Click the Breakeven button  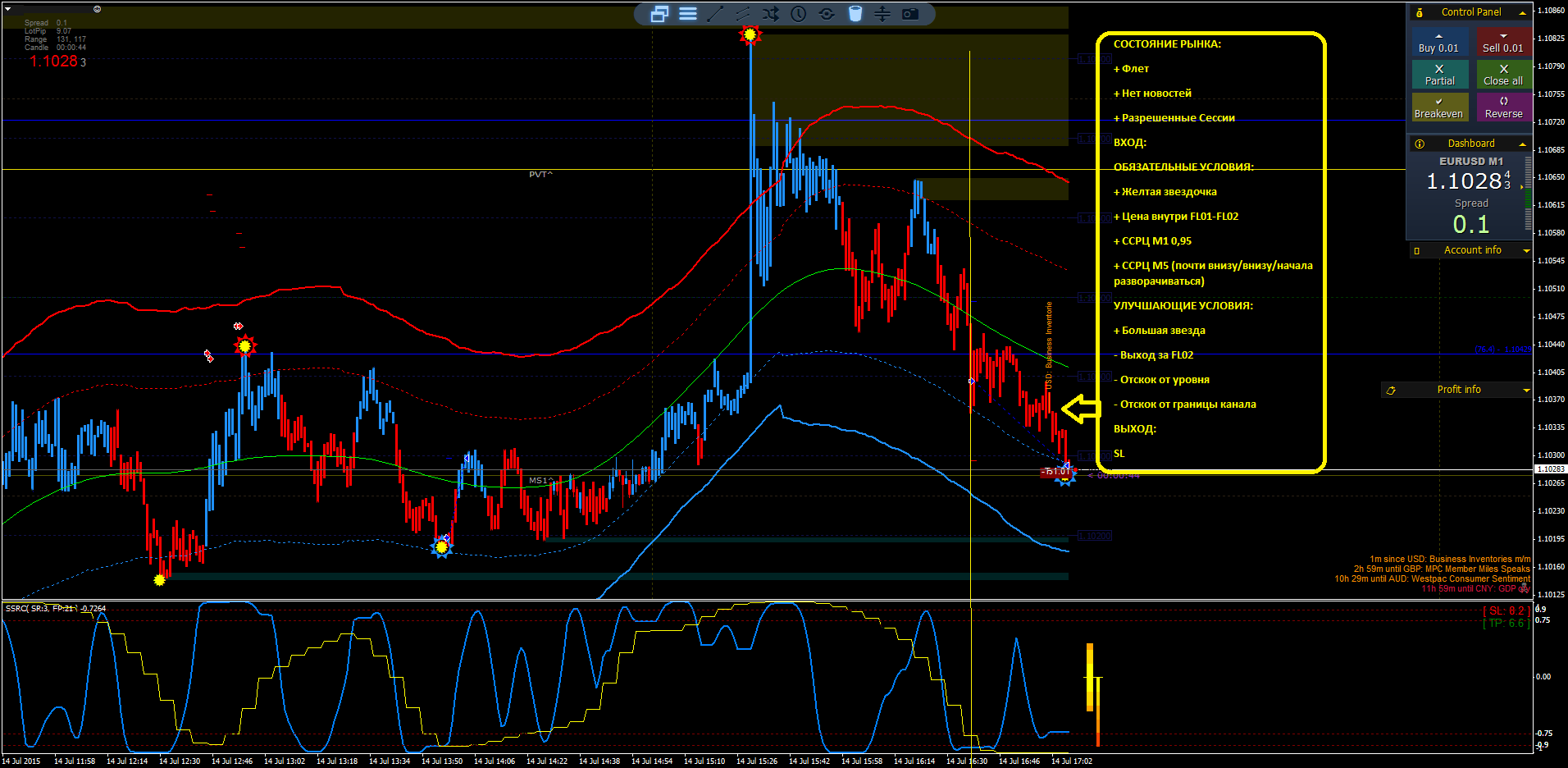click(1439, 107)
